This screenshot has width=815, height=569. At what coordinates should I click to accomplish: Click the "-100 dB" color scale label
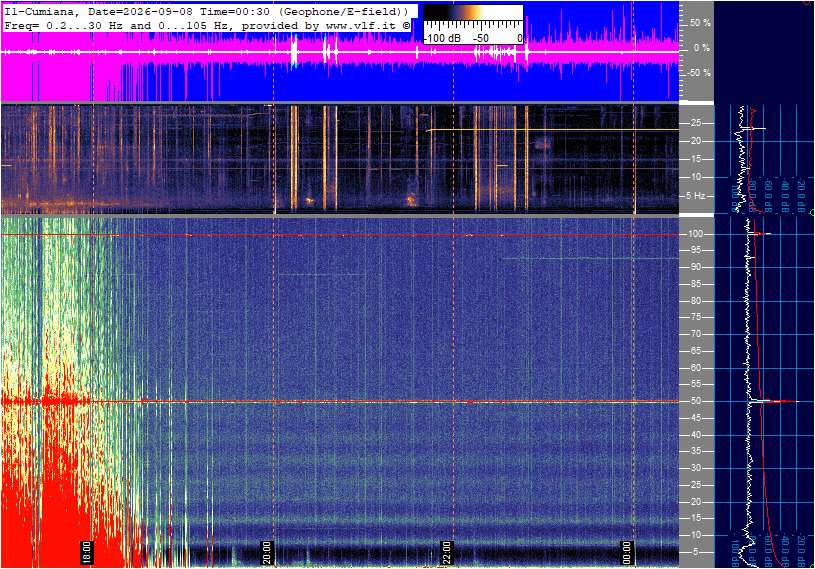[x=442, y=38]
